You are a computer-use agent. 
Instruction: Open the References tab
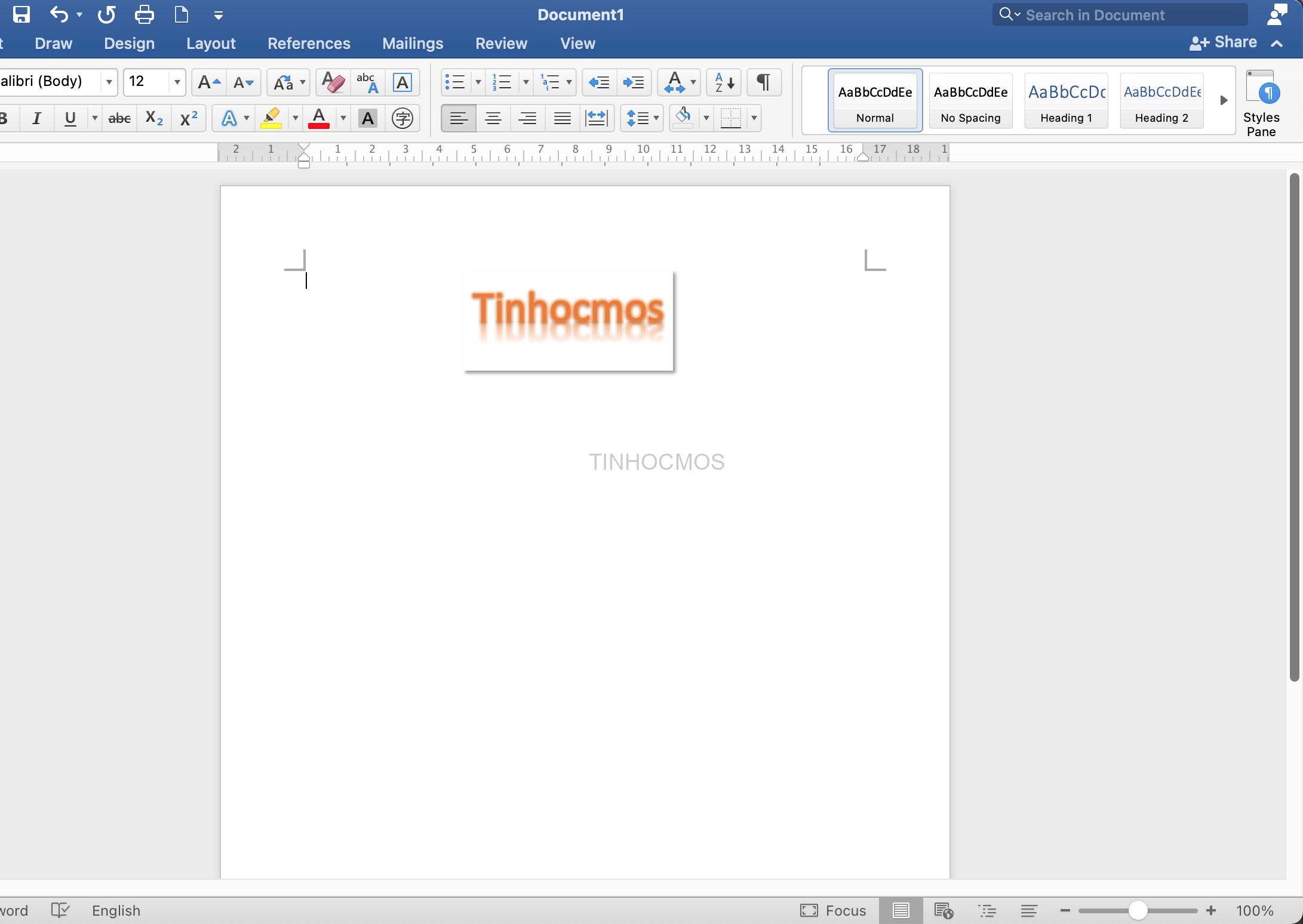(x=309, y=44)
